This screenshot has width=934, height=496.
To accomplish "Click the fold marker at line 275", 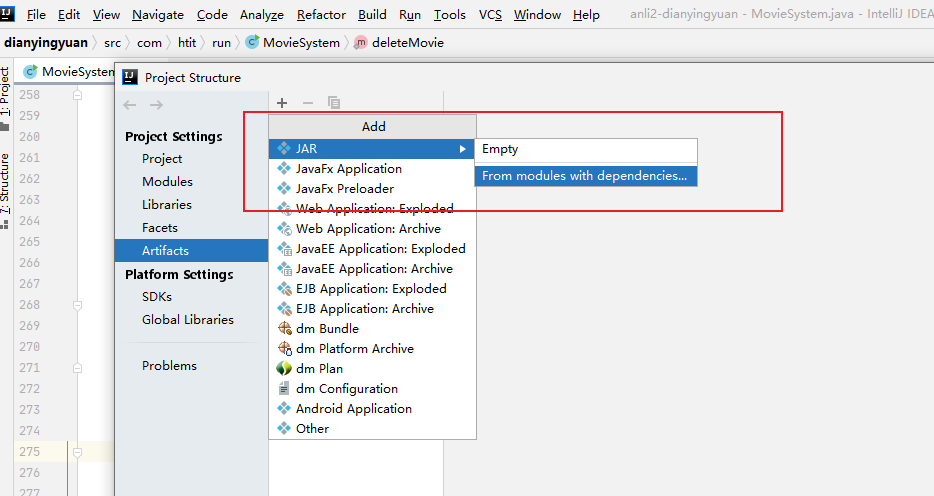I will [77, 452].
